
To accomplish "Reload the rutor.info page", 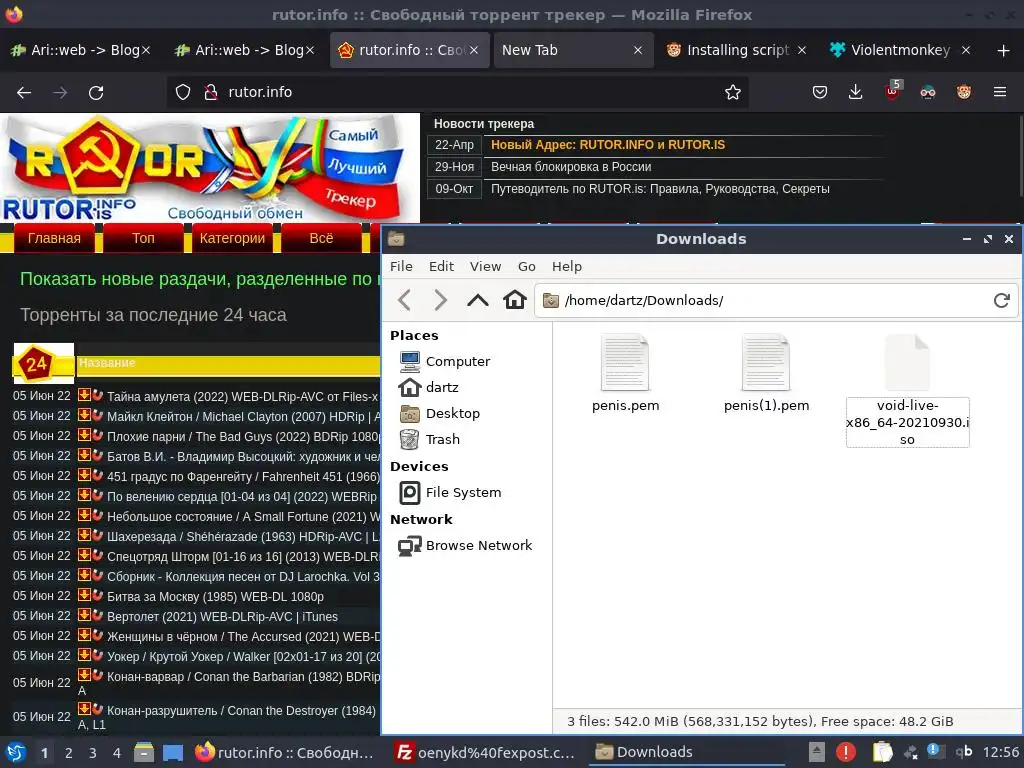I will coord(96,93).
